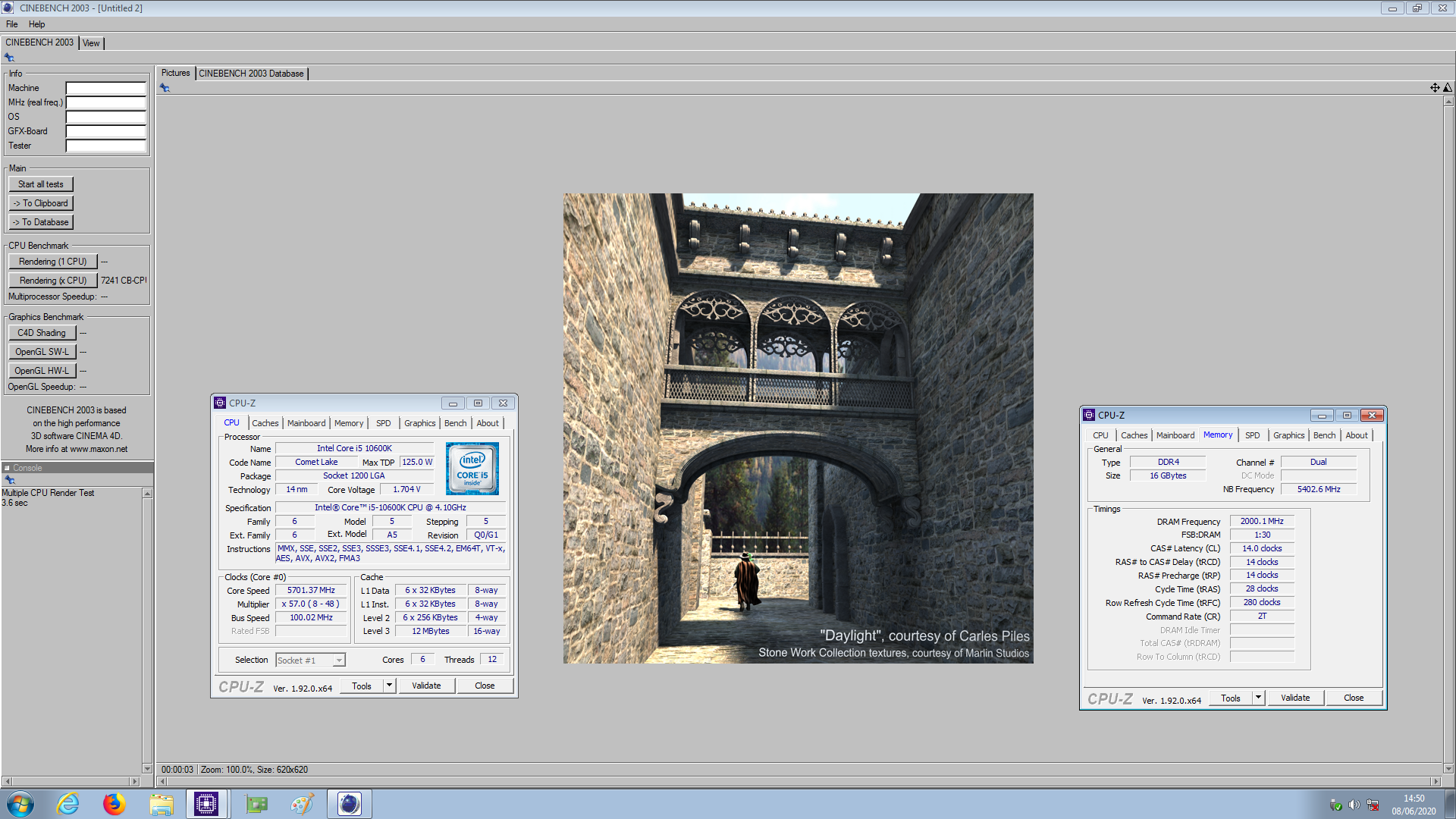Click Validate in left CPU-Z window
1456x819 pixels.
pyautogui.click(x=426, y=686)
